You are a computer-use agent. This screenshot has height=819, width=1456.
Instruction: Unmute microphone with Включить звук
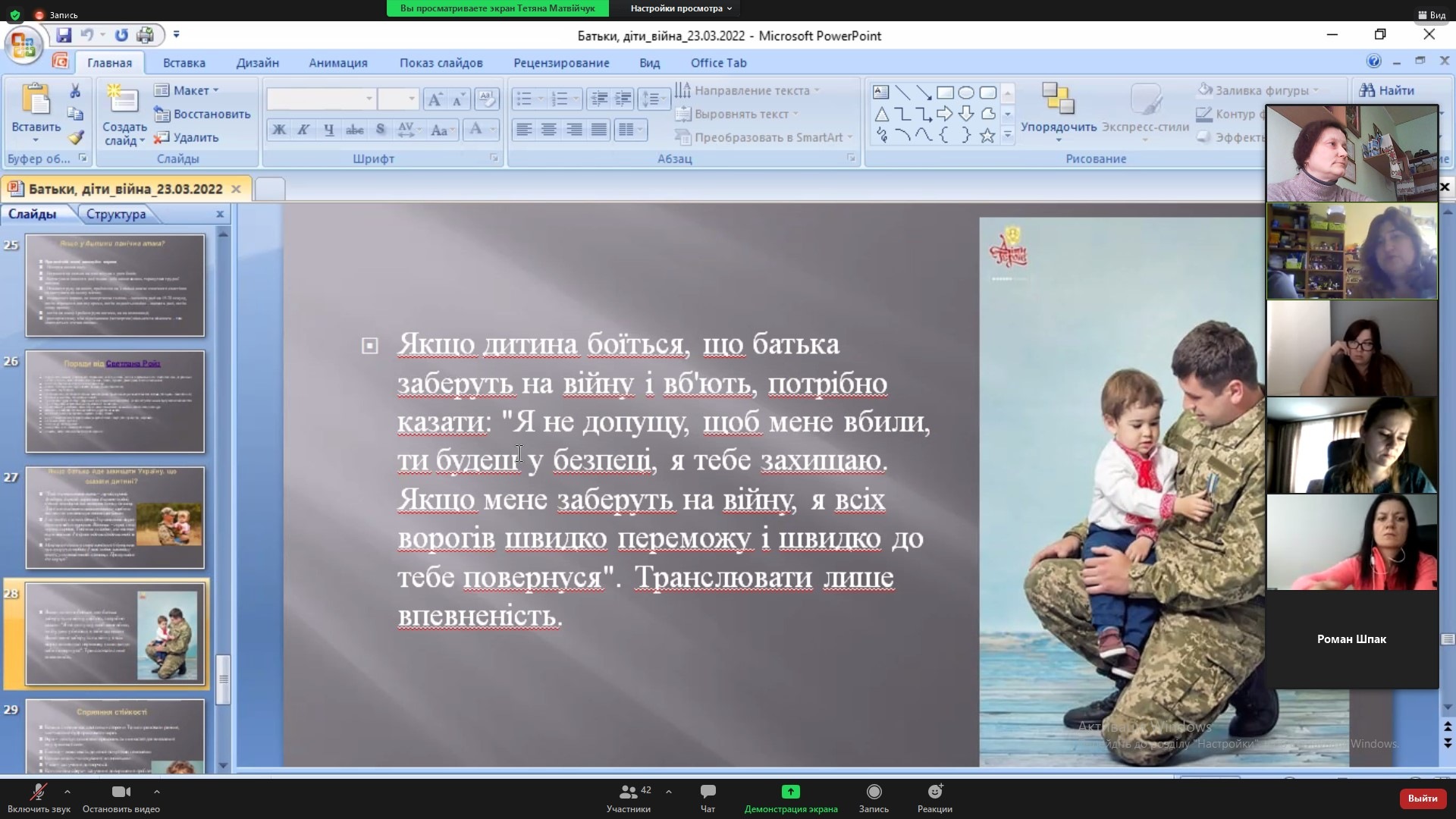point(38,792)
